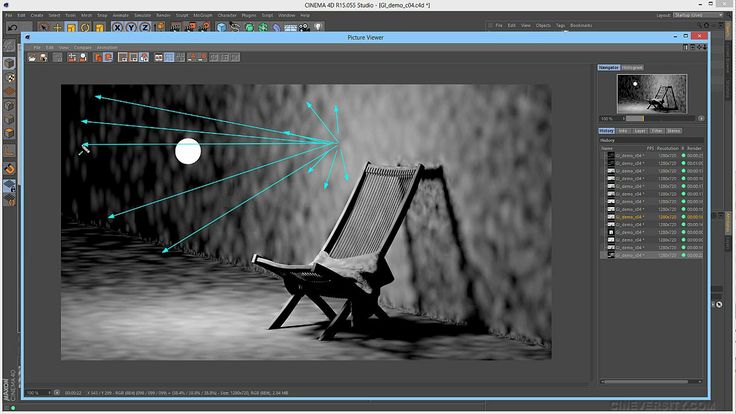Screen dimensions: 736x414
Task: Activate the Rotate tool
Action: point(85,28)
